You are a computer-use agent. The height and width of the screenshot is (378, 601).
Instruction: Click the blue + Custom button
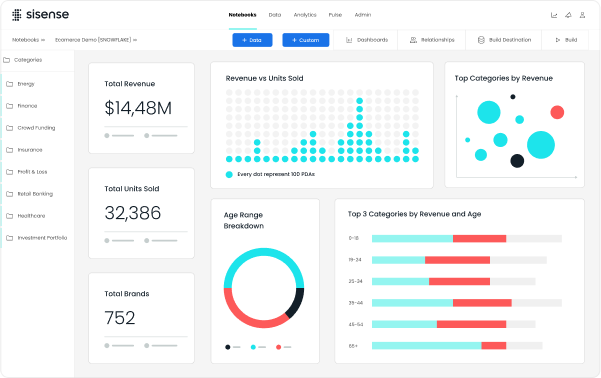point(305,40)
